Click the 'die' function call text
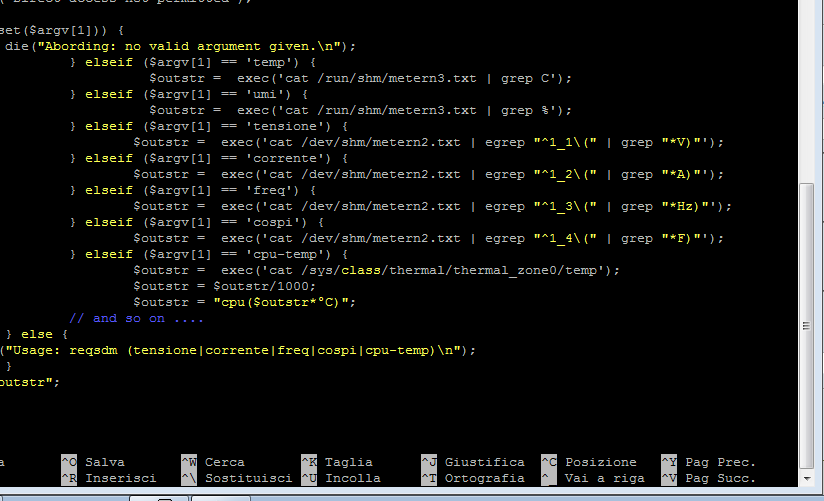 point(17,46)
